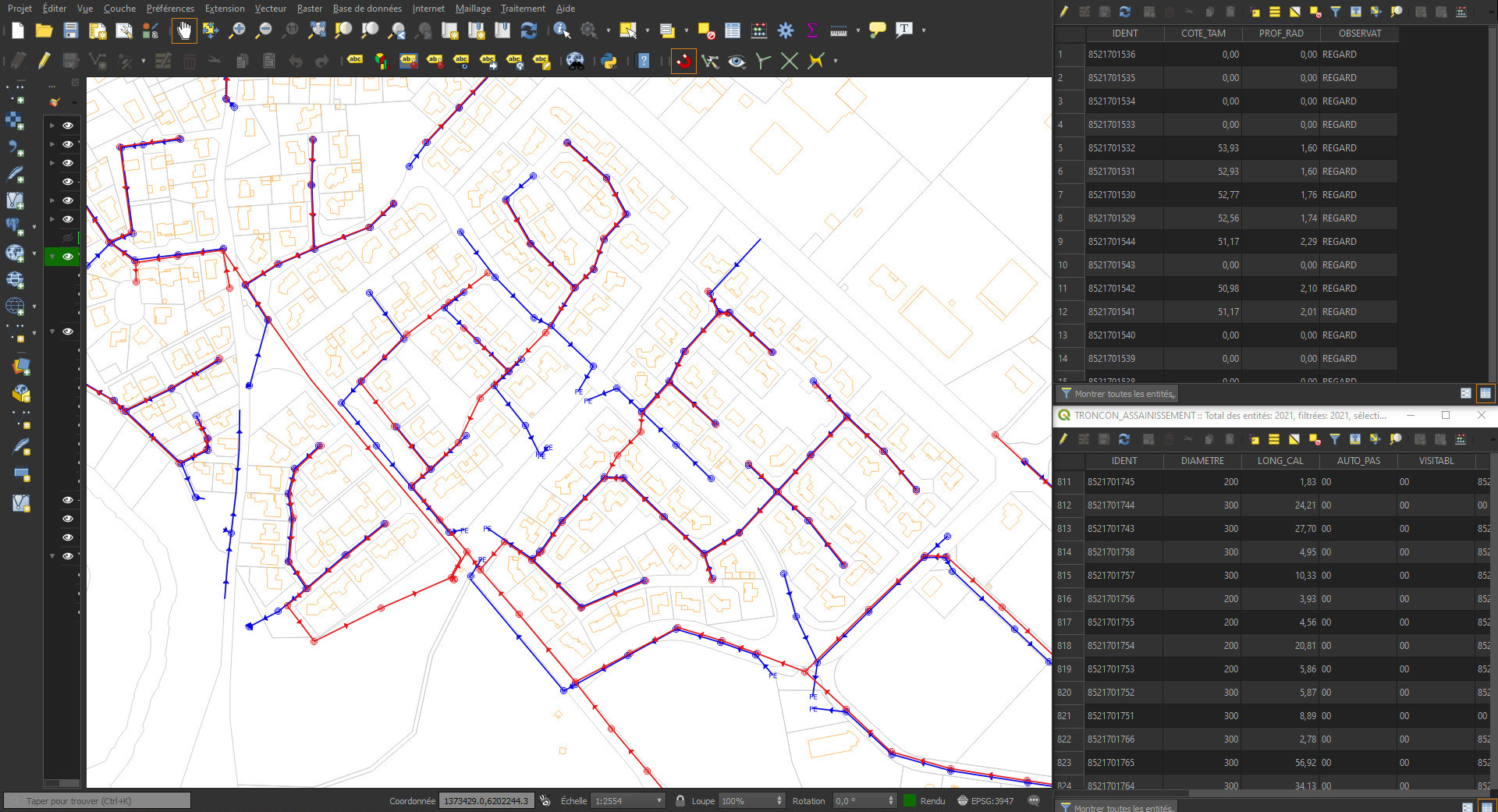The height and width of the screenshot is (812, 1498).
Task: Show the statistical summary sigma icon
Action: [x=812, y=30]
